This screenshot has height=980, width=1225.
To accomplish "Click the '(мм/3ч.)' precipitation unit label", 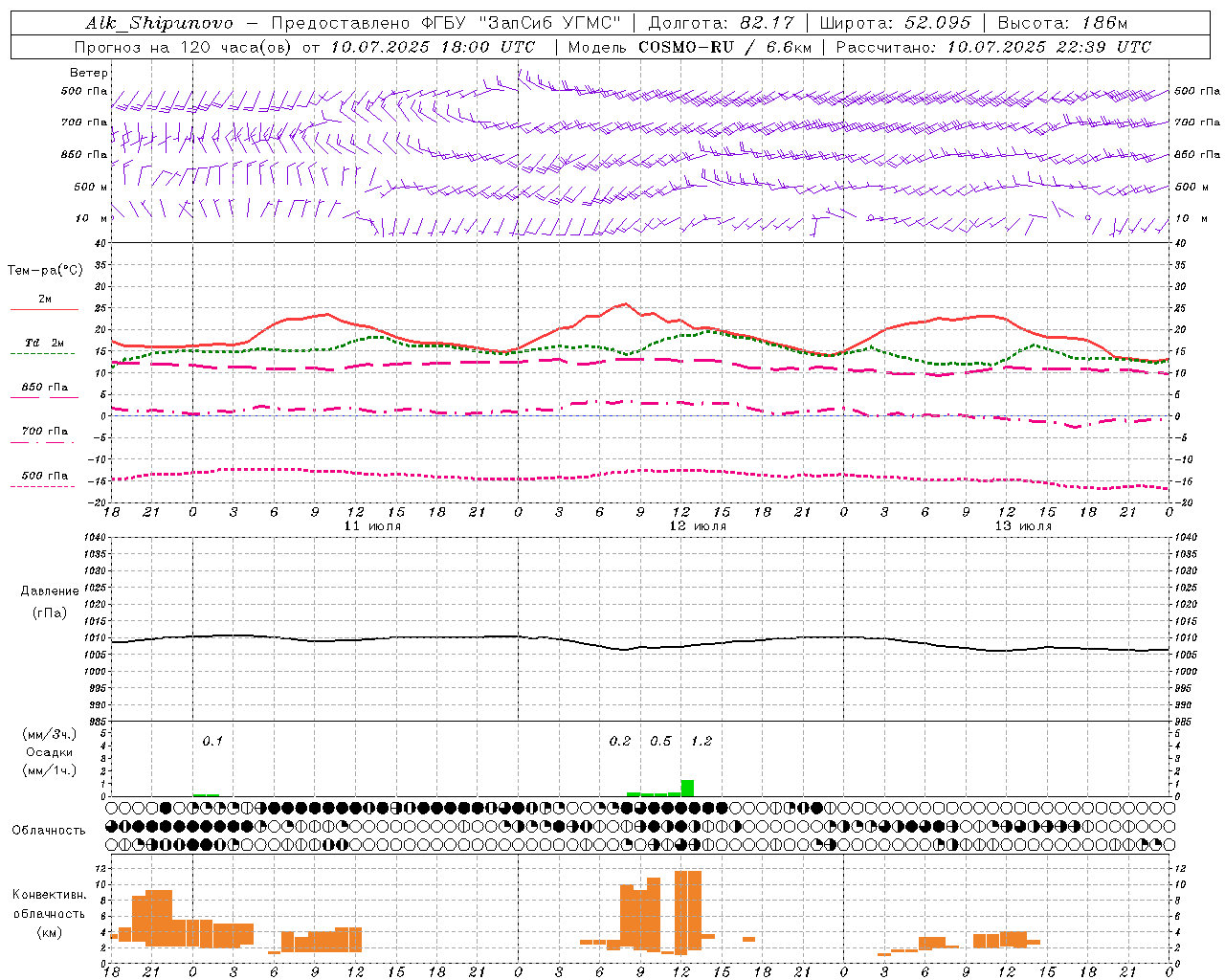I will coord(50,734).
